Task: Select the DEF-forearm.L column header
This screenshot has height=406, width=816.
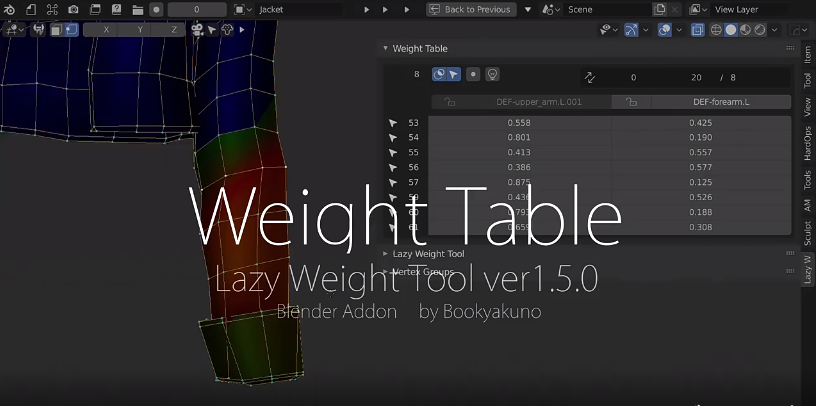Action: 721,102
